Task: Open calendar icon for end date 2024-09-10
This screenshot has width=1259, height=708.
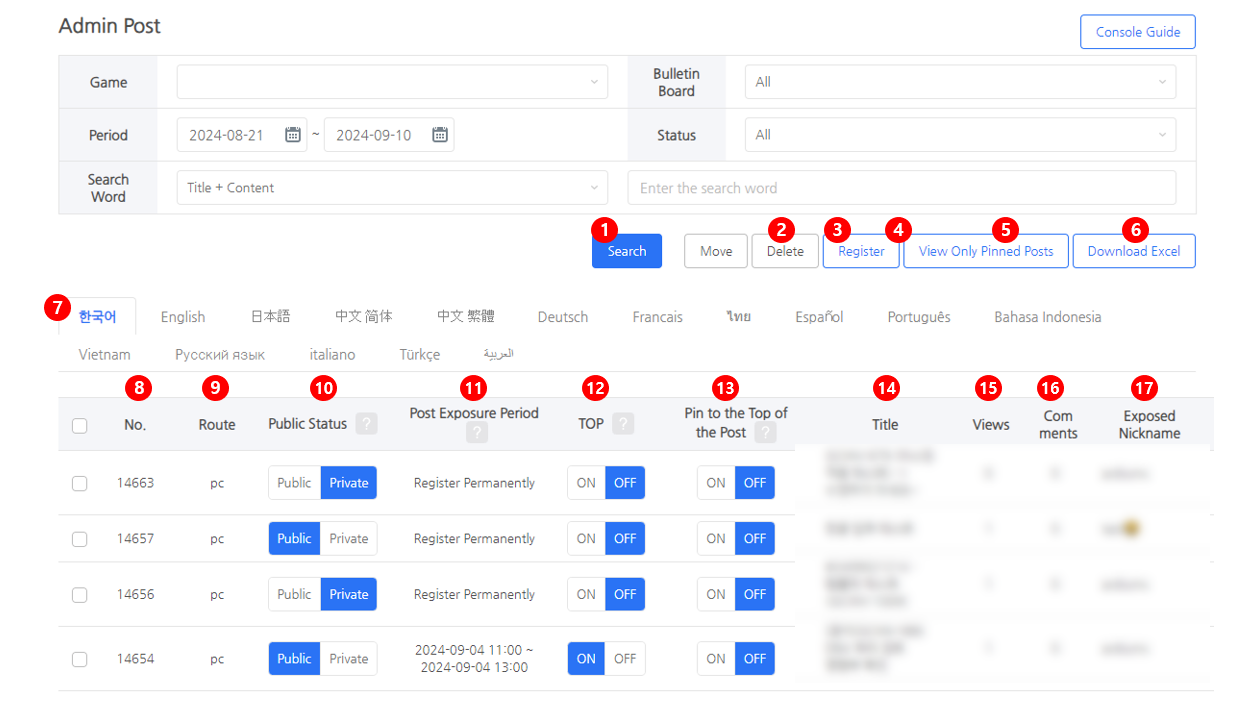Action: tap(440, 135)
